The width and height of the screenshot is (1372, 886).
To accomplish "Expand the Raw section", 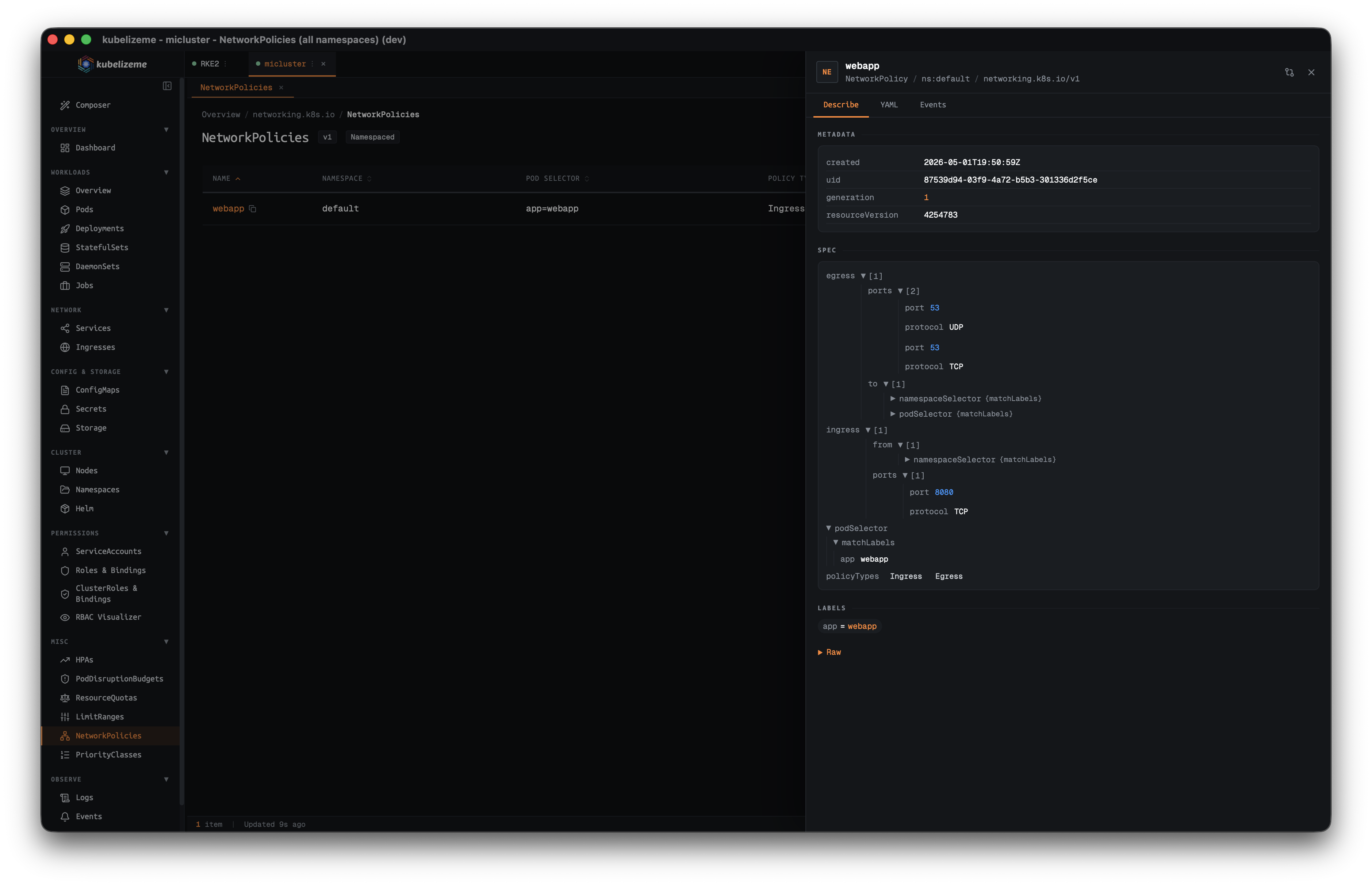I will tap(829, 652).
